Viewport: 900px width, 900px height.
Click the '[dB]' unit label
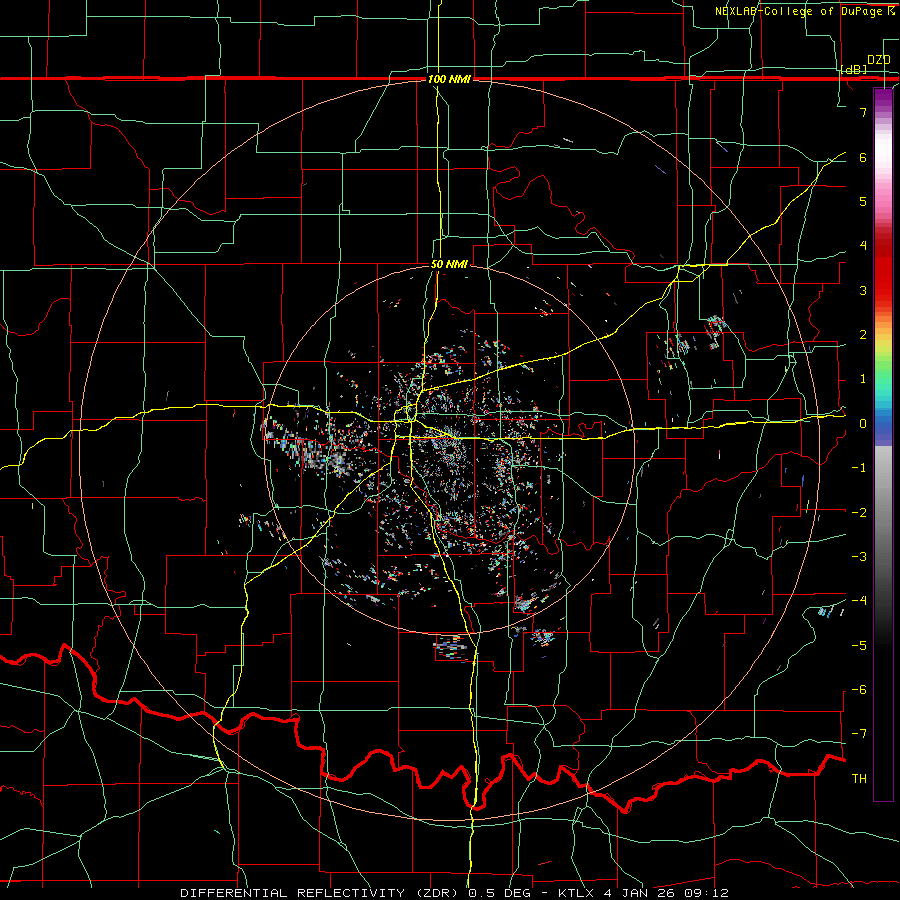(x=854, y=69)
